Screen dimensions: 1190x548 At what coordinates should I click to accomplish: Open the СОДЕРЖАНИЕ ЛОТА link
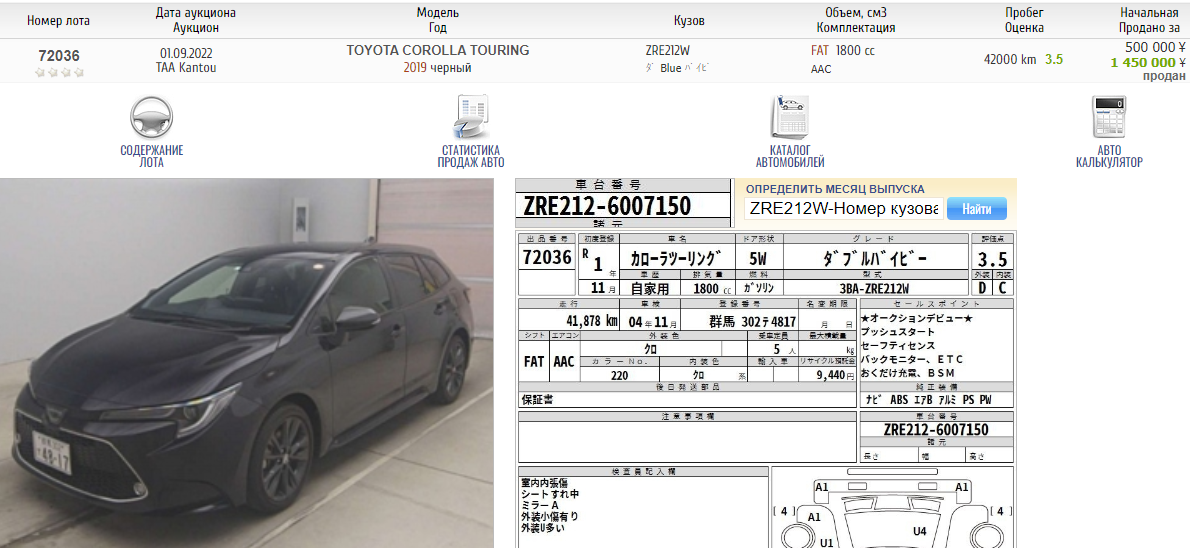click(152, 156)
